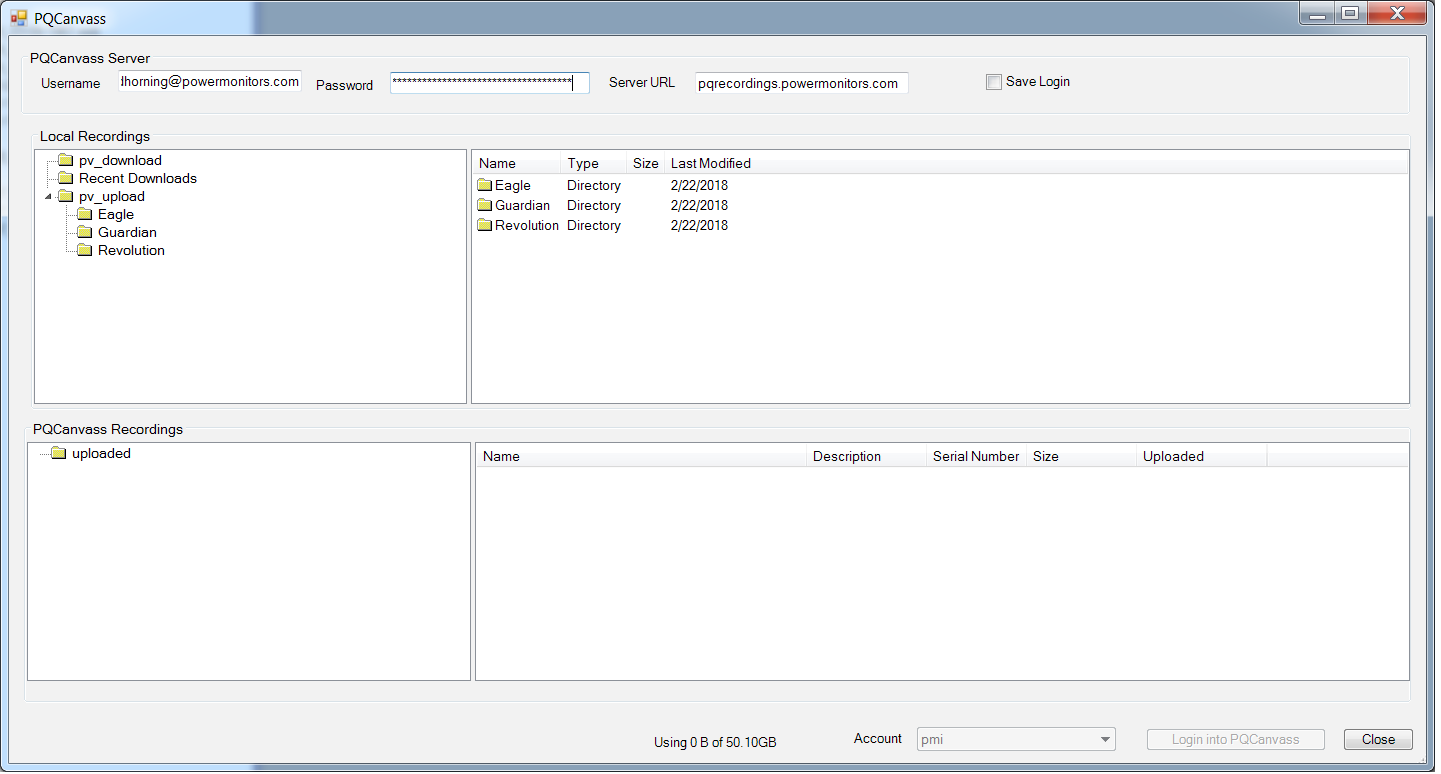Enable the Save Login checkbox
The width and height of the screenshot is (1441, 774).
(994, 81)
